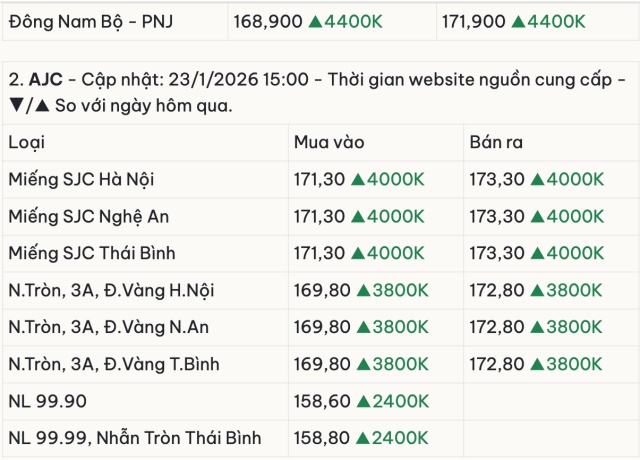The width and height of the screenshot is (640, 460).
Task: Click the Miếng SJC Nghệ An row label
Action: [88, 217]
